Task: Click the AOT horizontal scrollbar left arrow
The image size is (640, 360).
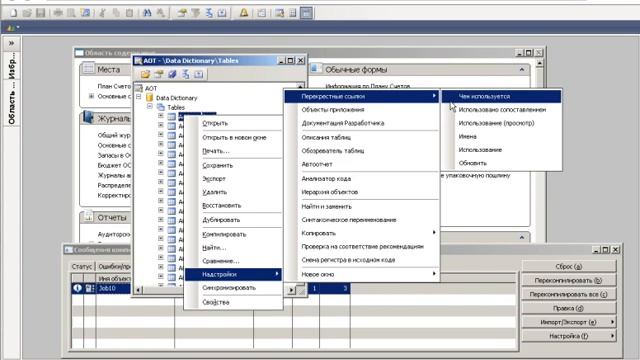Action: (x=138, y=290)
